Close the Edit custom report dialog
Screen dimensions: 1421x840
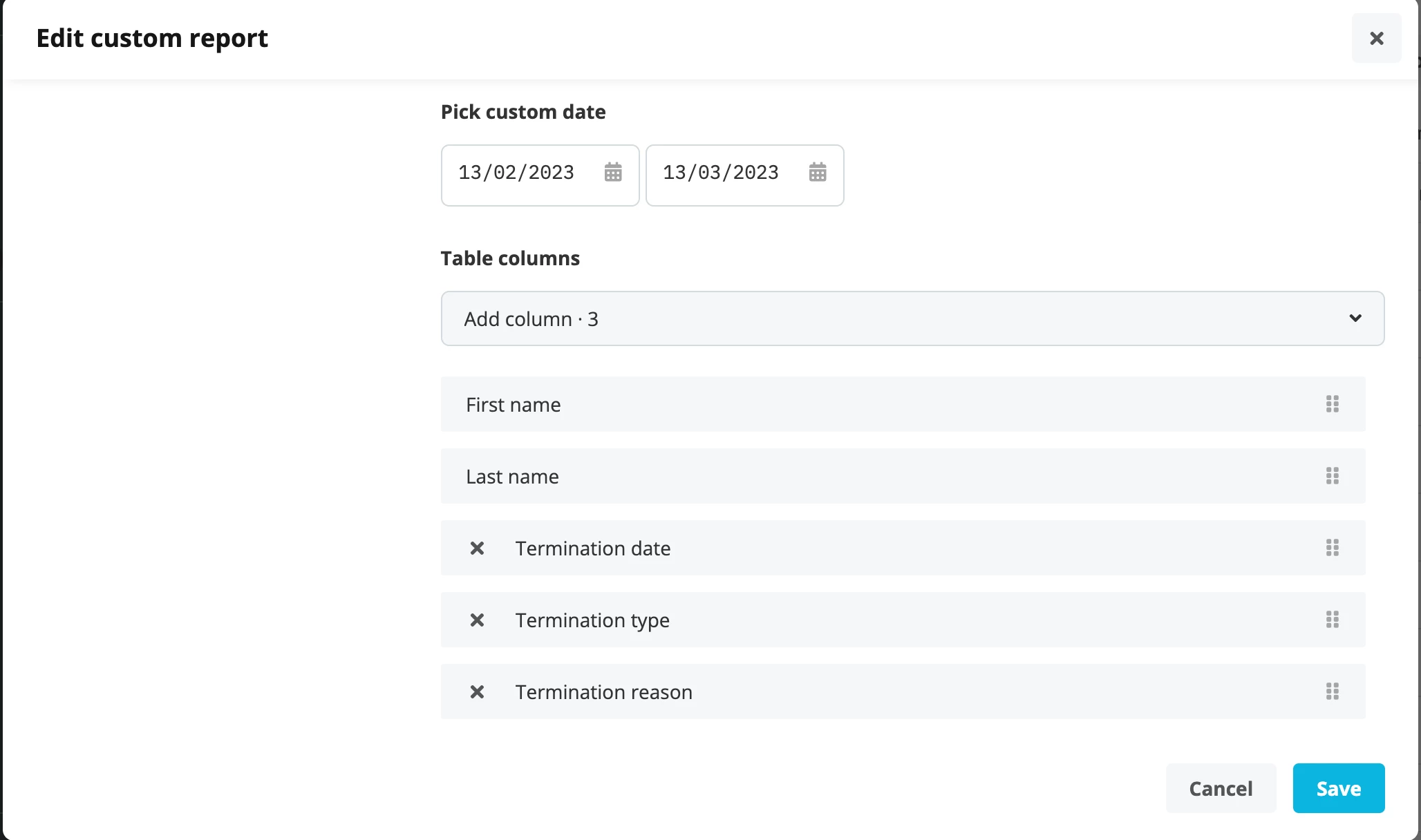(x=1377, y=38)
